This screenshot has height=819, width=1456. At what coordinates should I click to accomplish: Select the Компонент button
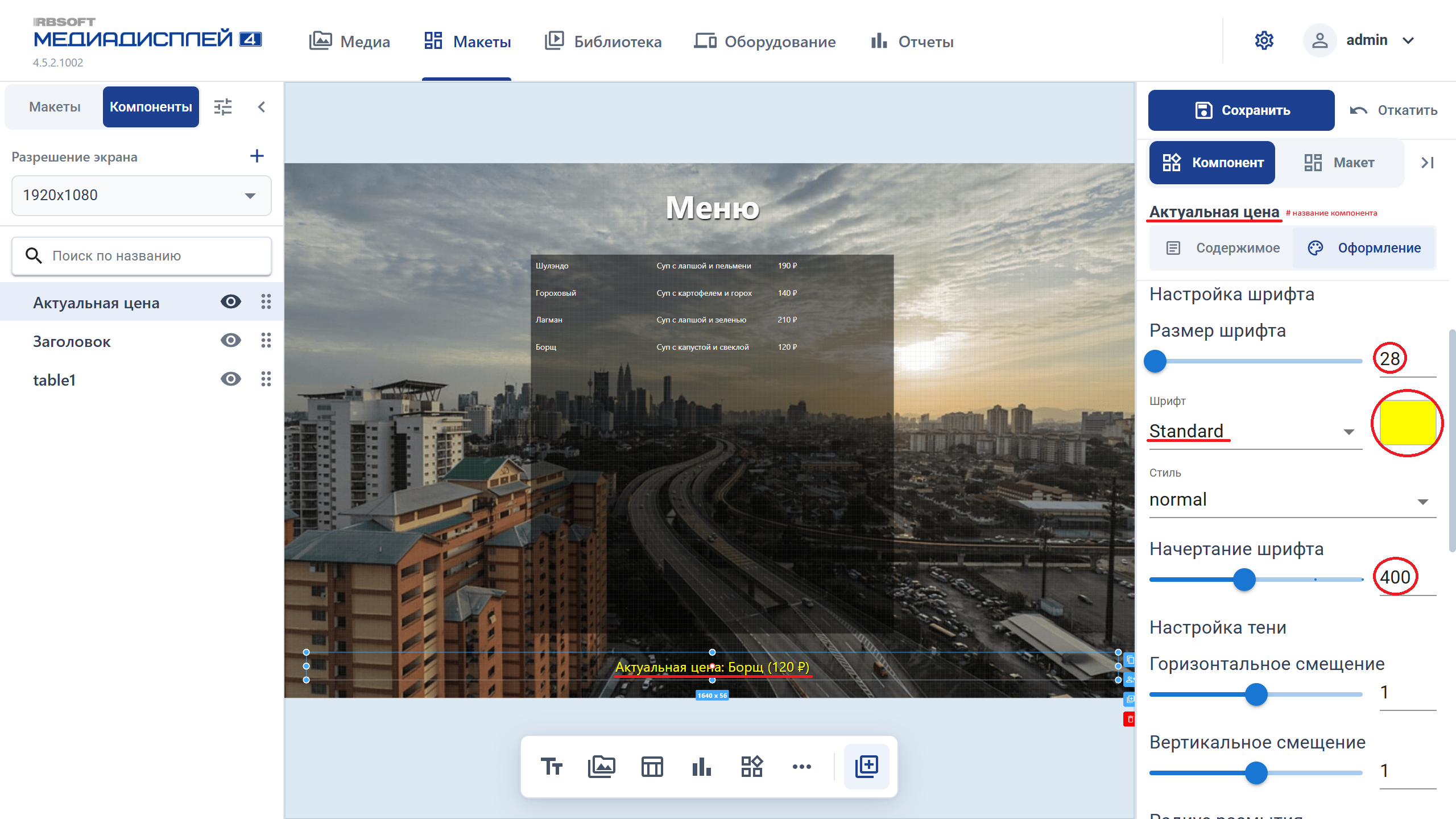click(x=1212, y=163)
